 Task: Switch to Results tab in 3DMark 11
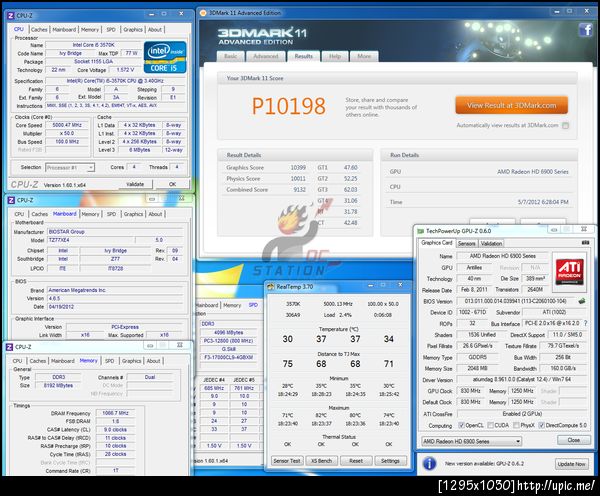click(303, 56)
